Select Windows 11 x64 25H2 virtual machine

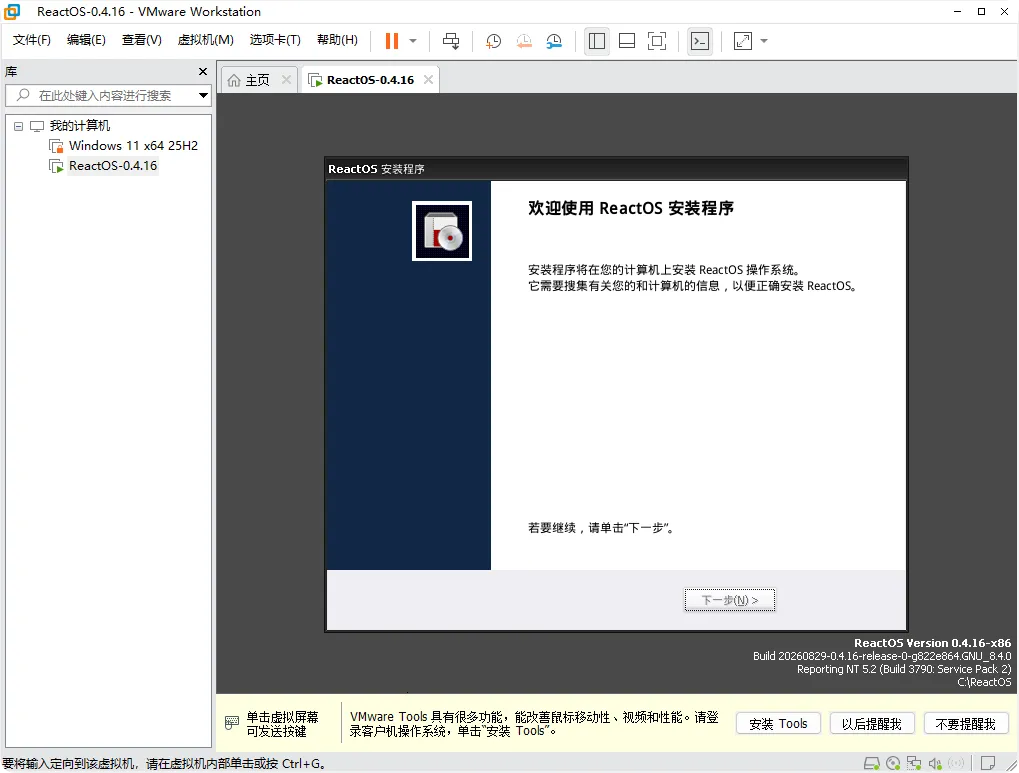point(133,146)
